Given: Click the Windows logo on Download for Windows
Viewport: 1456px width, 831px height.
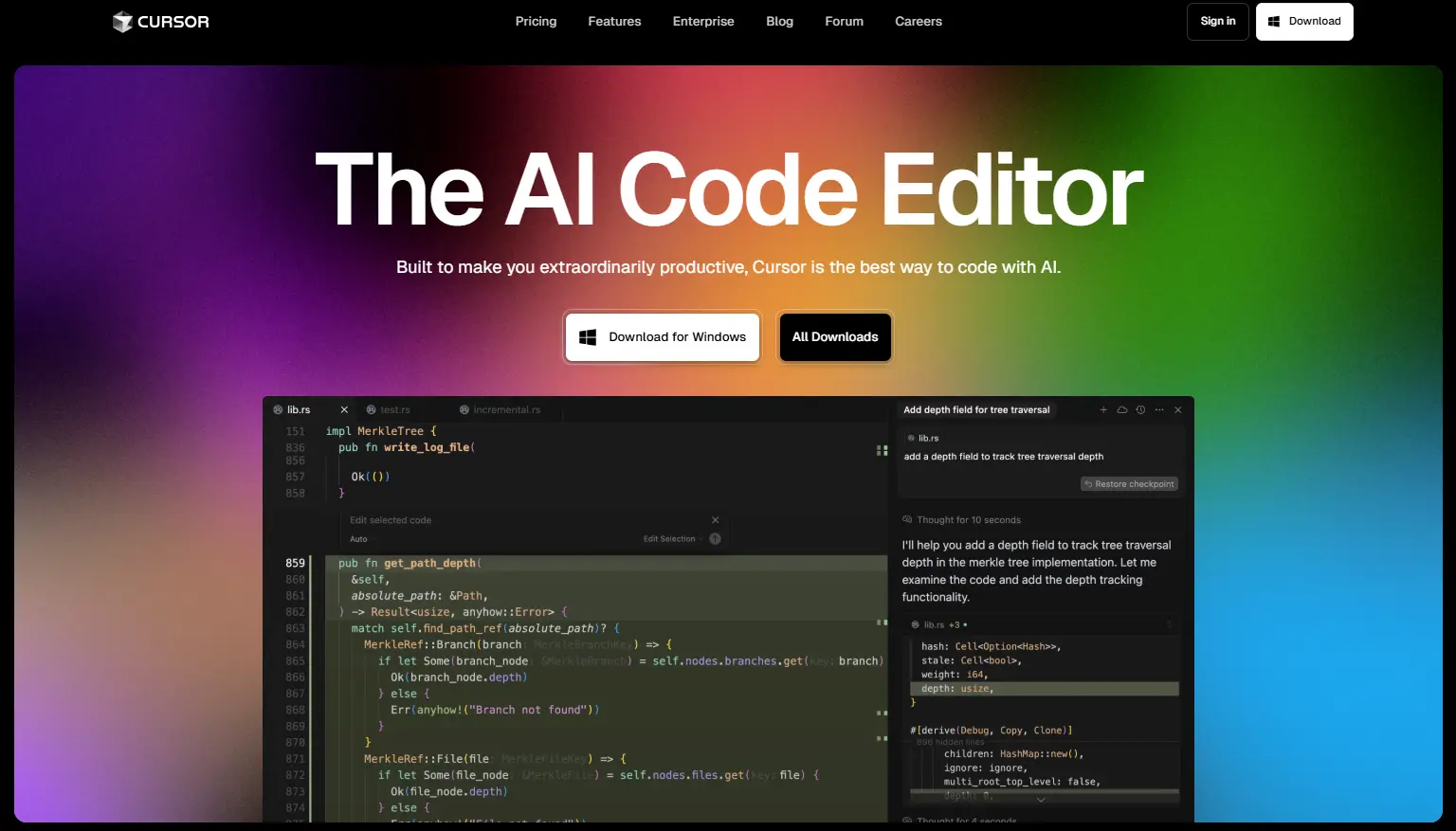Looking at the screenshot, I should (x=588, y=336).
